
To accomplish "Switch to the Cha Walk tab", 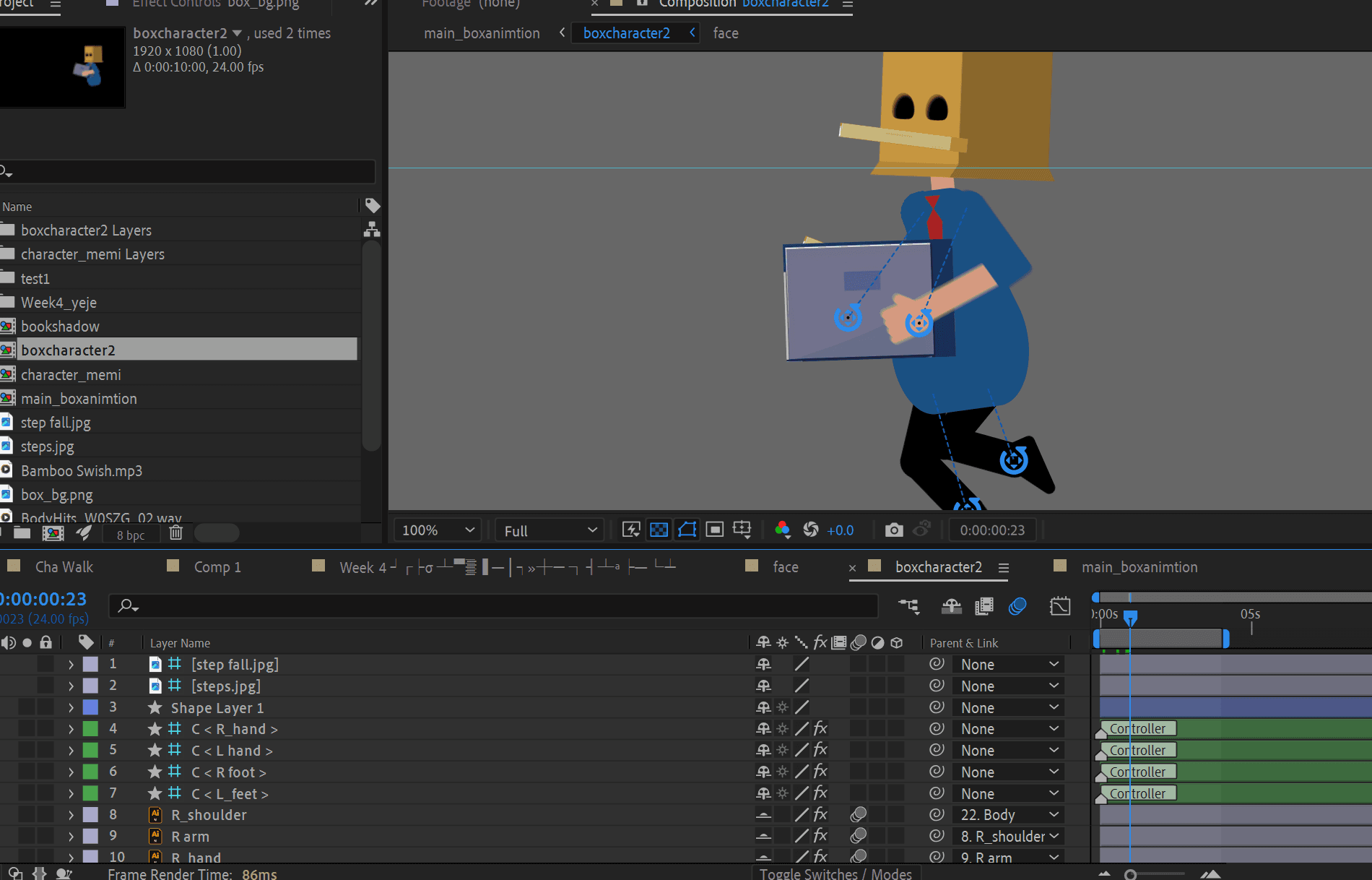I will point(64,567).
